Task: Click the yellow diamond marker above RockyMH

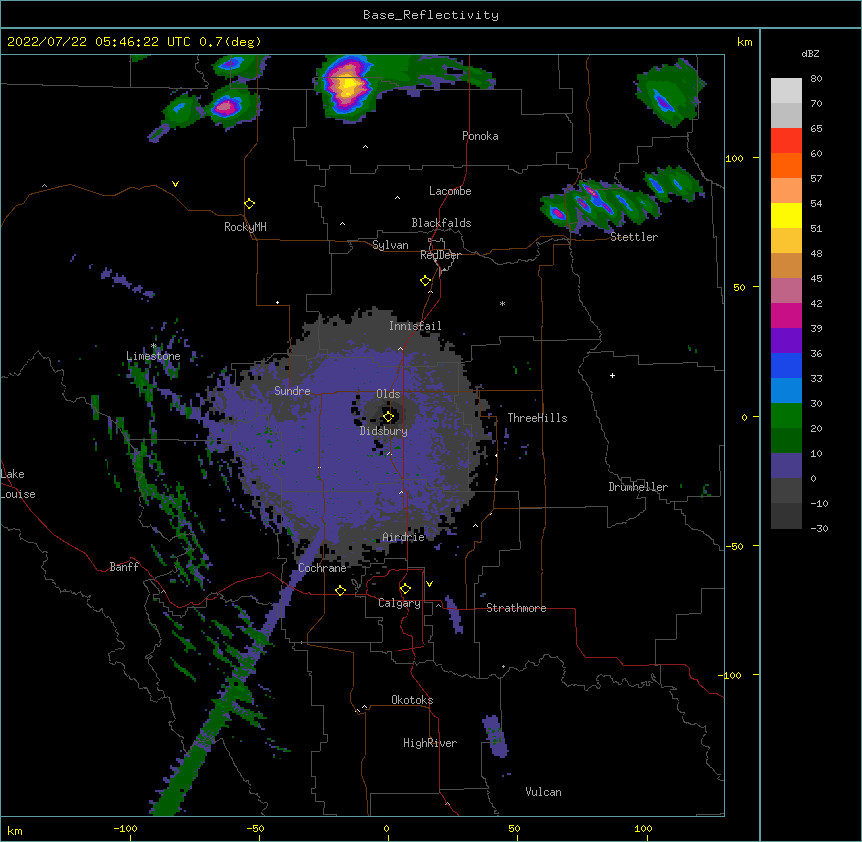Action: (249, 204)
